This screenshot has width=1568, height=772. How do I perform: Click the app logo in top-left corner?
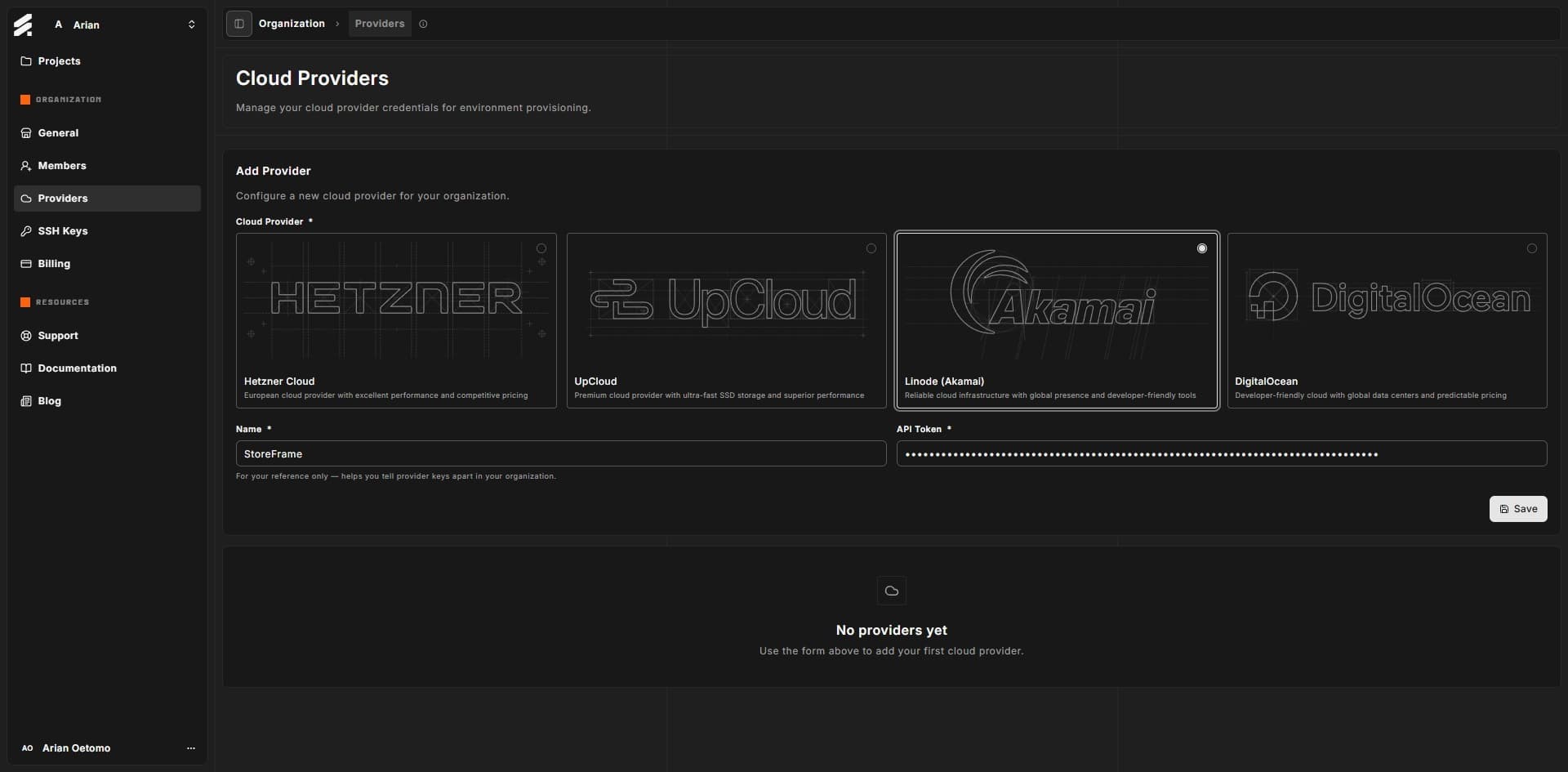tap(23, 25)
